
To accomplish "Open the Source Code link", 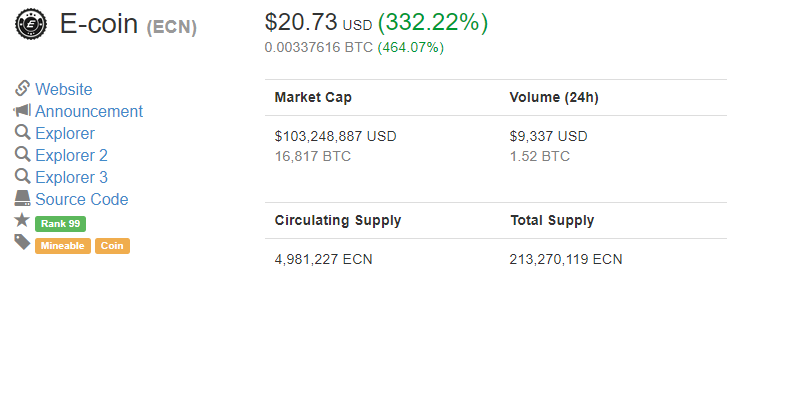I will click(82, 199).
